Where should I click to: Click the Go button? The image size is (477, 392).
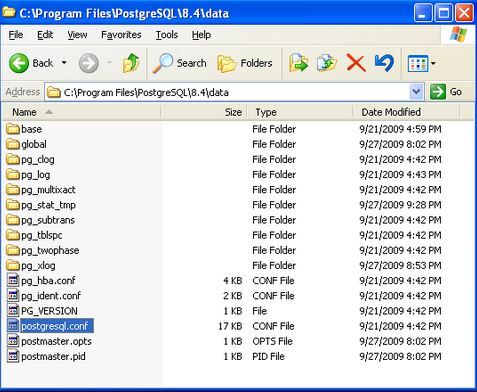[446, 92]
